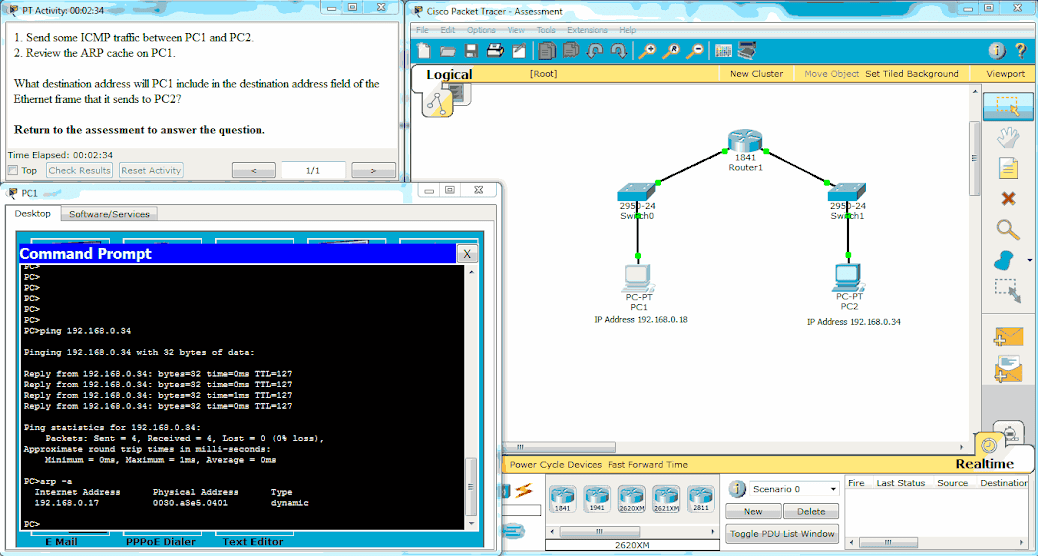This screenshot has width=1038, height=556.
Task: Switch to the Desktop tab in PC1
Action: click(x=32, y=213)
